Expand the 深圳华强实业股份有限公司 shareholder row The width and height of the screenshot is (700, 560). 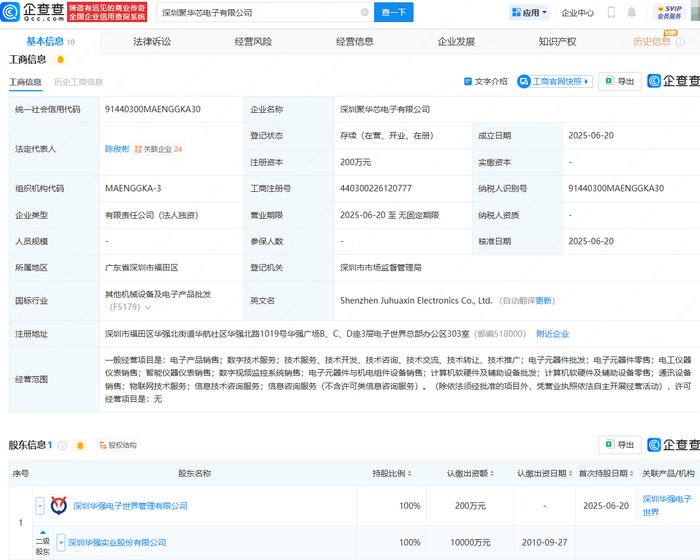(61, 543)
